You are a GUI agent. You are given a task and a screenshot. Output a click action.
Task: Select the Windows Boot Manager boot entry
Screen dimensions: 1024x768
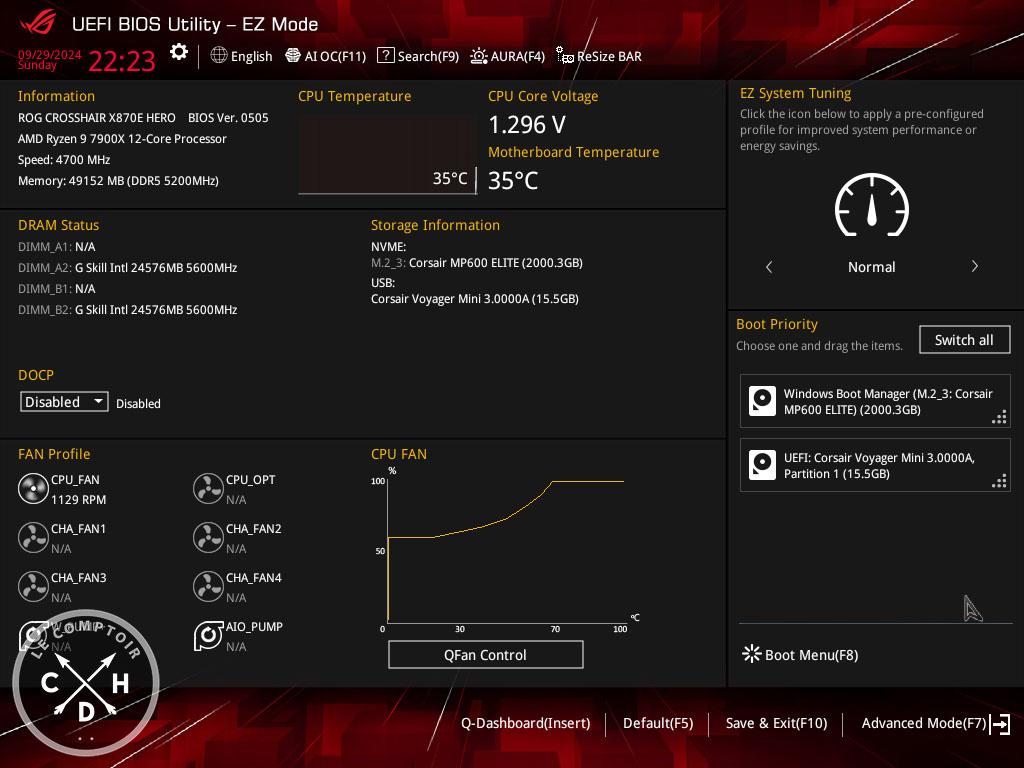875,402
